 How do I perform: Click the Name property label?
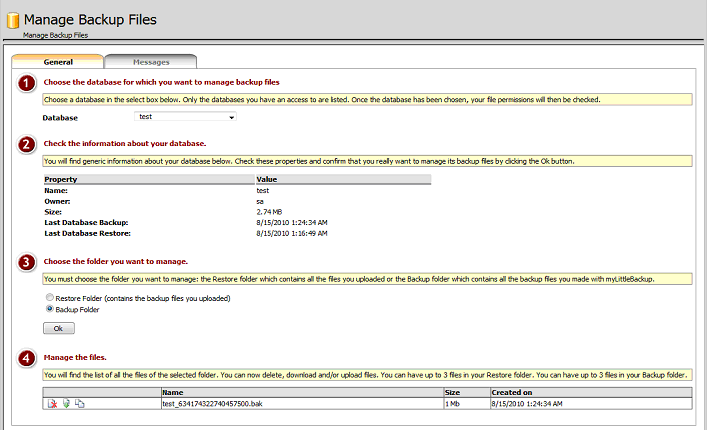[56, 190]
